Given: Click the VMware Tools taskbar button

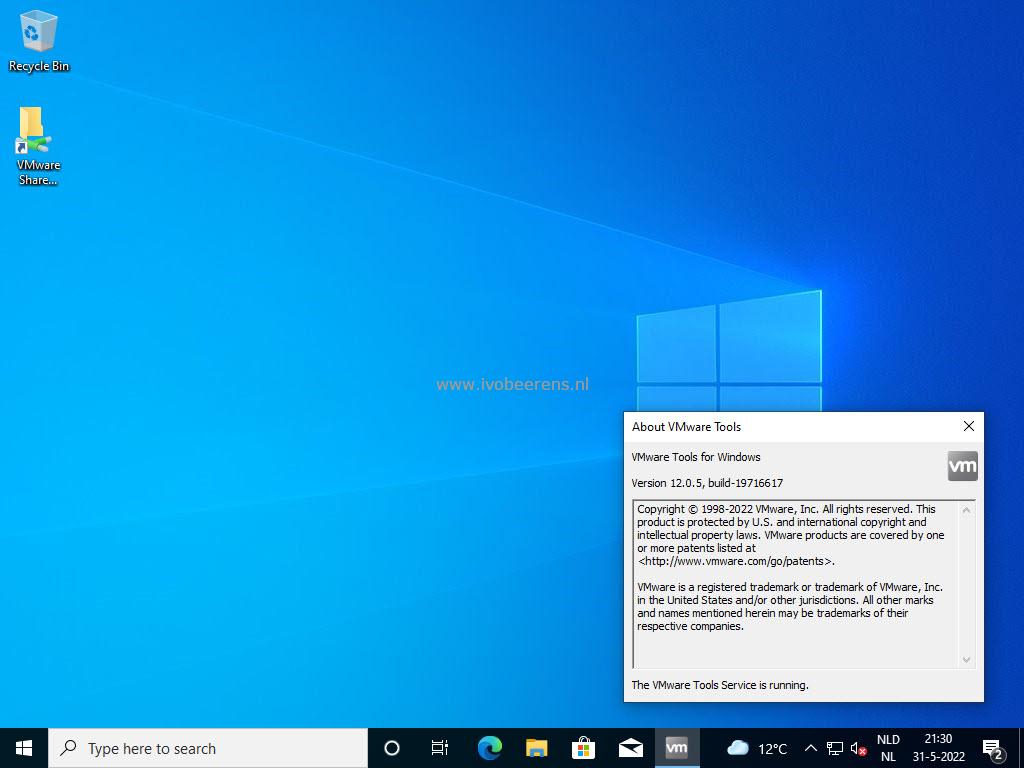Looking at the screenshot, I should point(677,748).
